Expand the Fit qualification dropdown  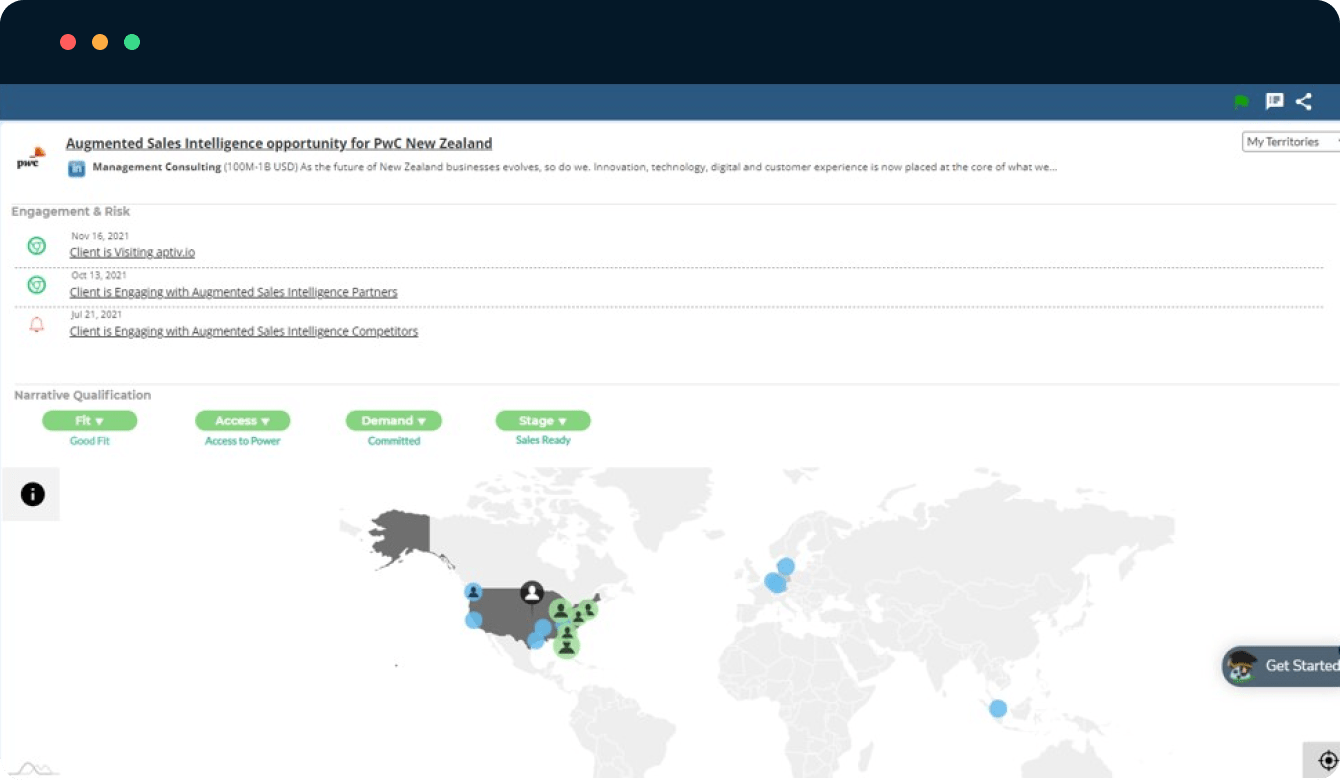(x=89, y=421)
